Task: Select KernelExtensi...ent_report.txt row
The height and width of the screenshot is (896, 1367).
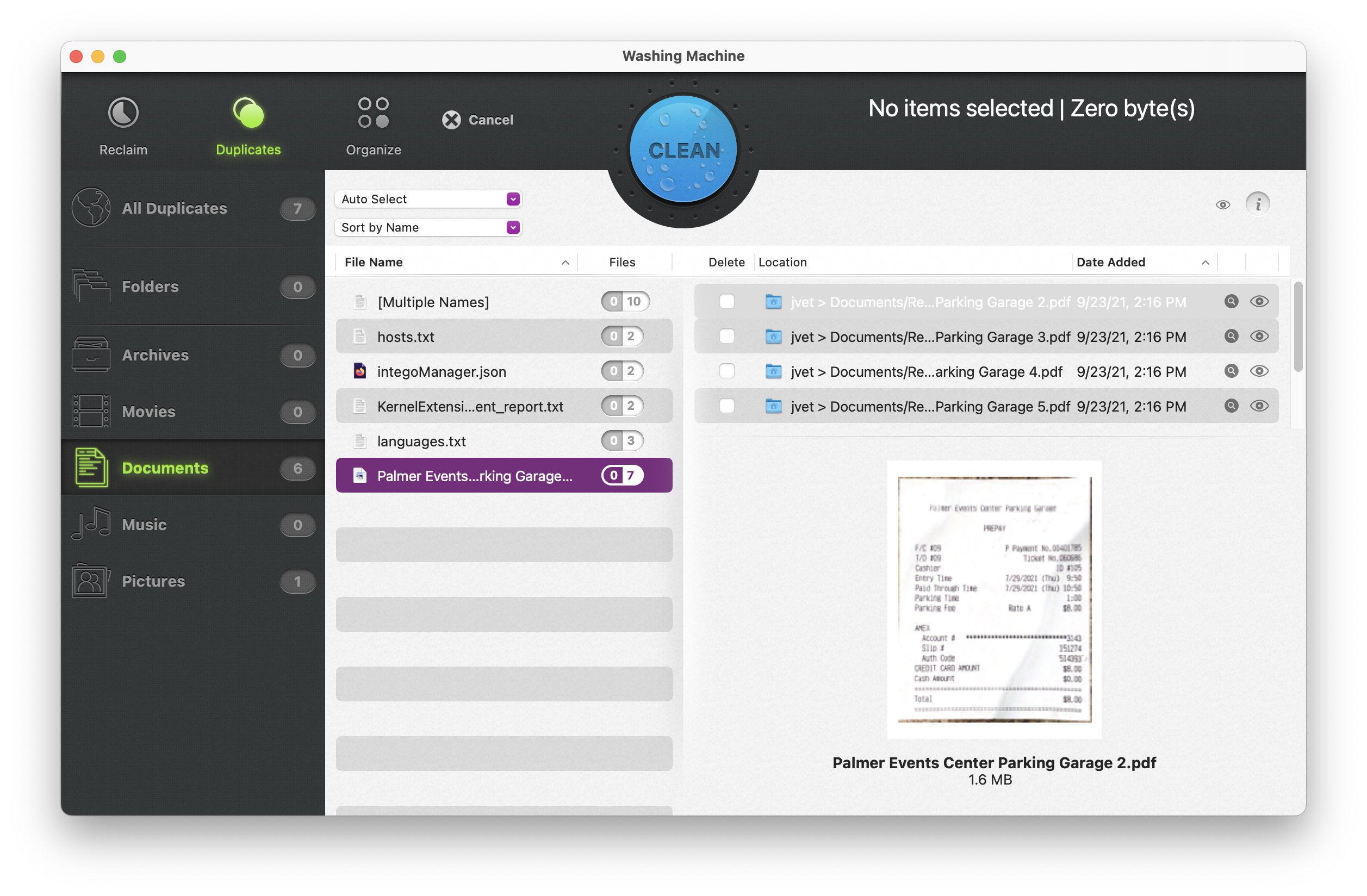Action: [504, 406]
